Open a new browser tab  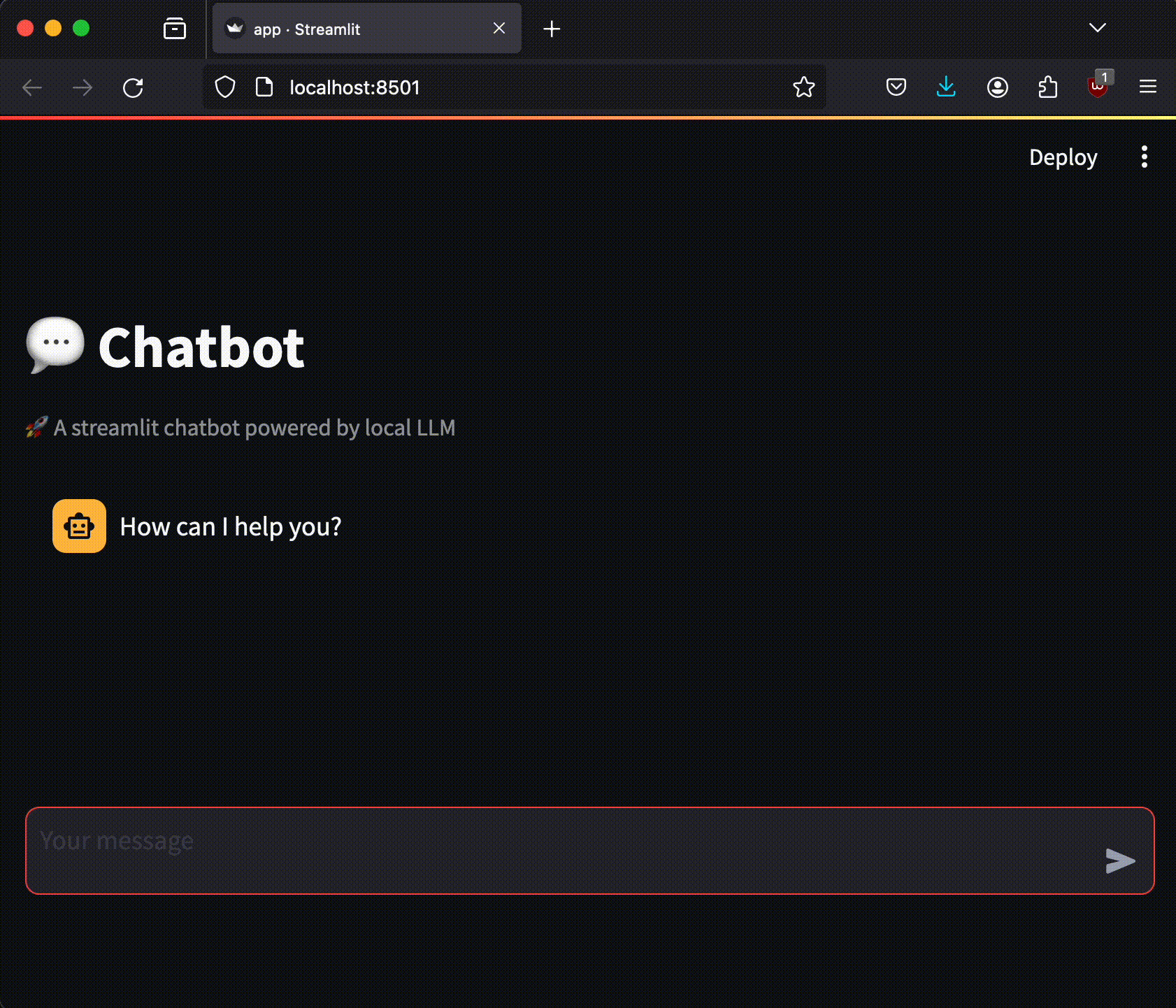pyautogui.click(x=552, y=29)
